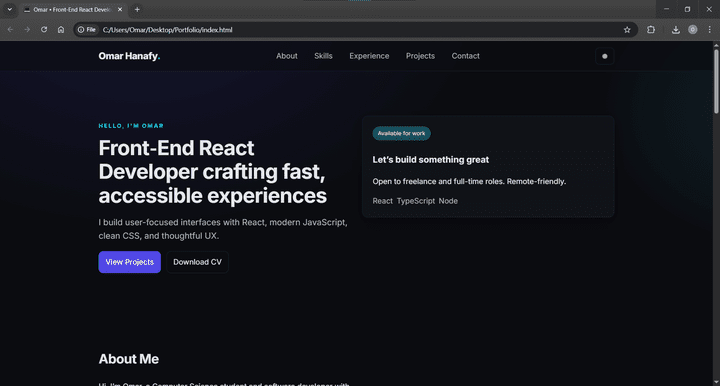Viewport: 720px width, 386px height.
Task: Select the Omar Front-End React Developer tab
Action: click(73, 9)
